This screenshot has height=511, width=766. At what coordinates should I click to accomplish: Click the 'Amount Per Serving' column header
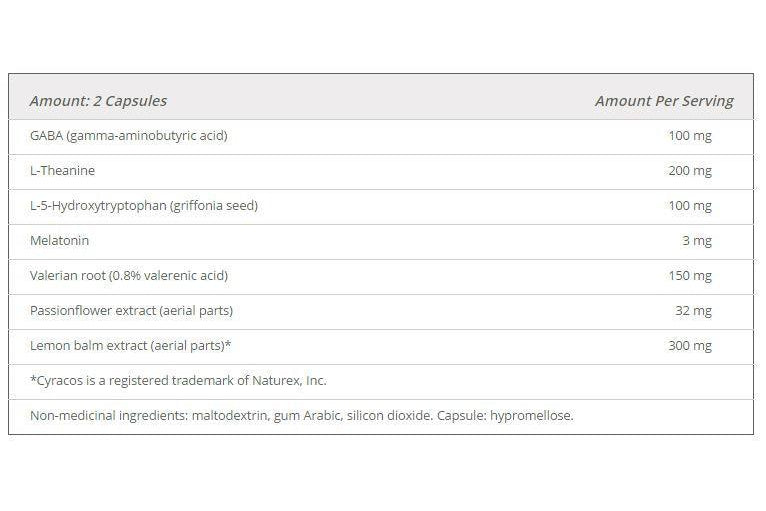663,101
